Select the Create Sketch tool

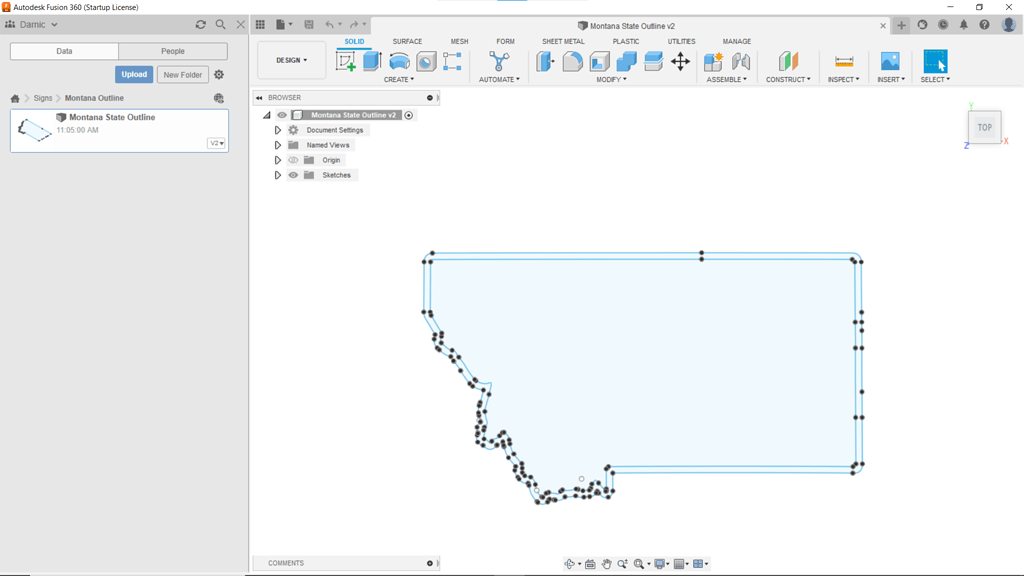[348, 61]
